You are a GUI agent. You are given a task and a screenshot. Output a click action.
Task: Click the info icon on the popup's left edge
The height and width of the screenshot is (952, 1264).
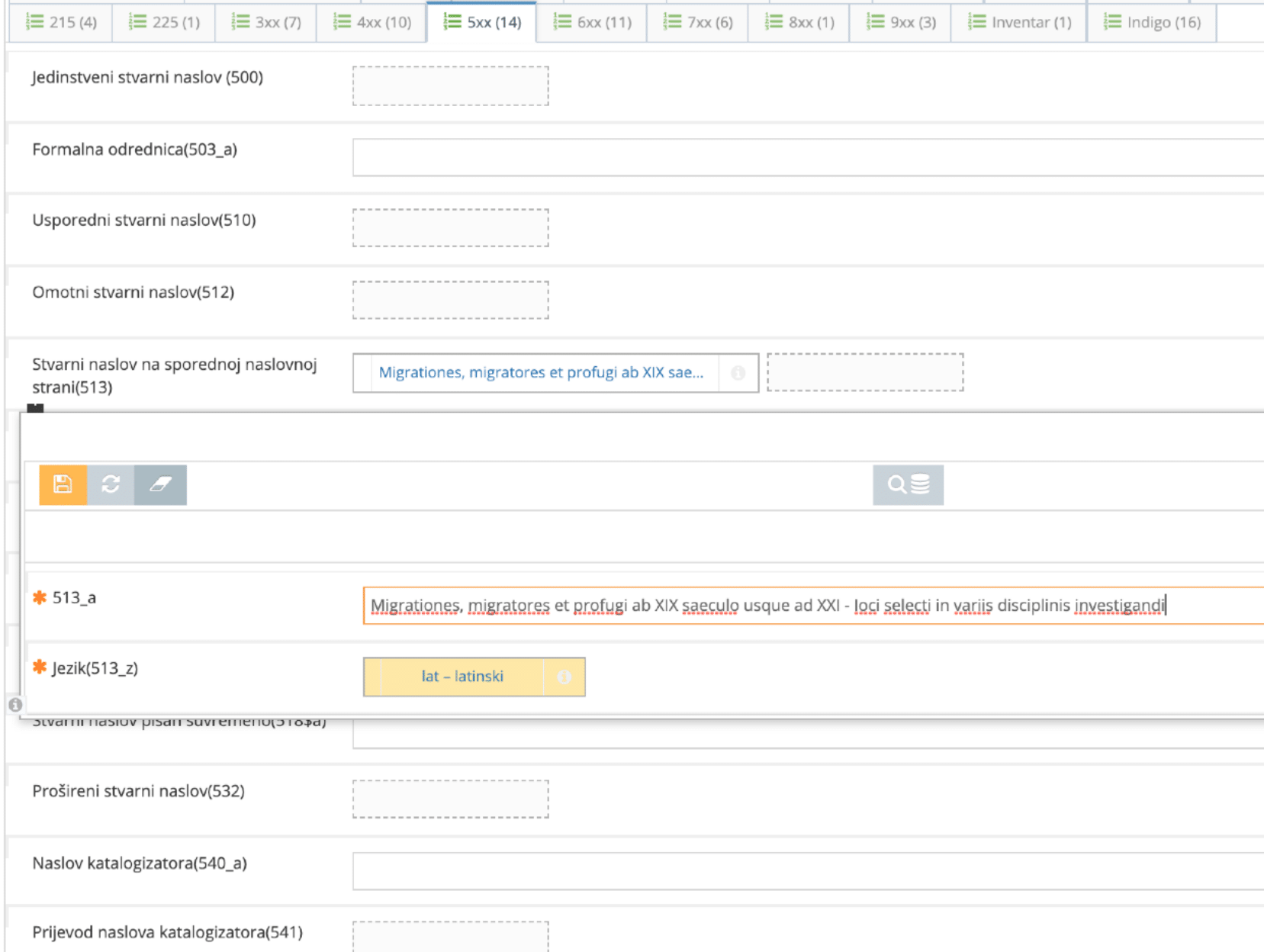[15, 706]
